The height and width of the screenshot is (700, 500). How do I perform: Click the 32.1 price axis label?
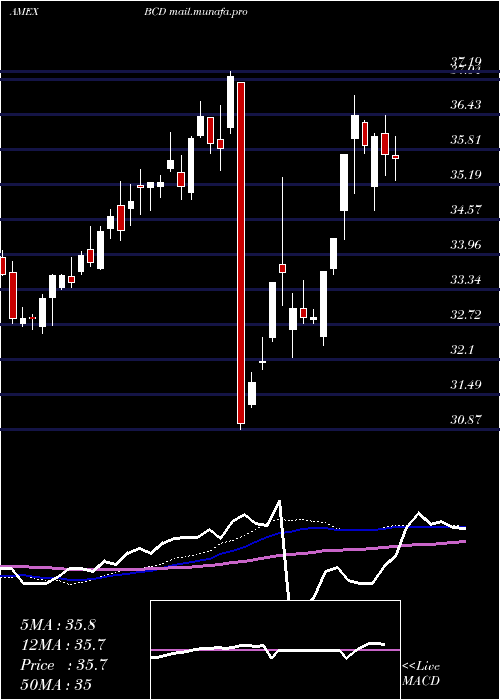(x=462, y=350)
